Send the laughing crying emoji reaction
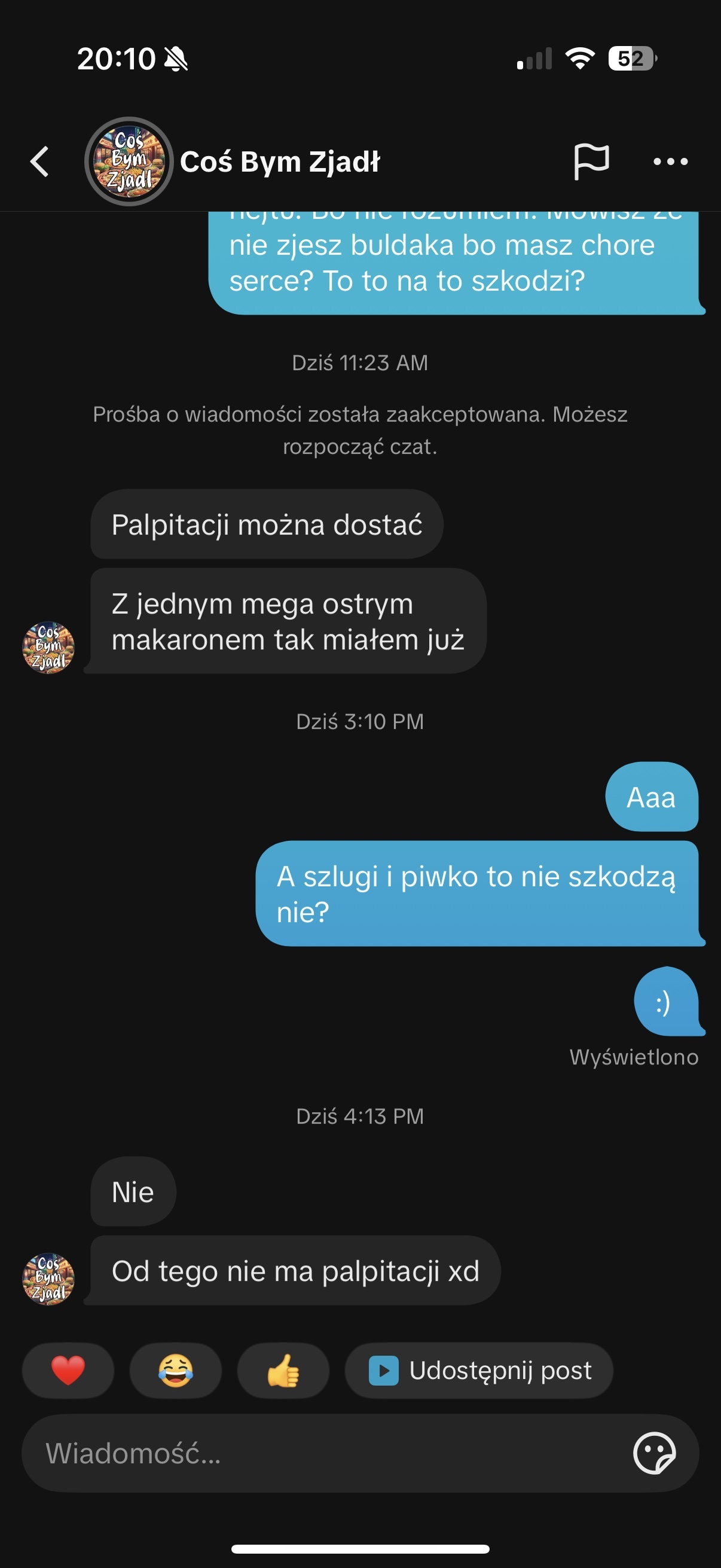The height and width of the screenshot is (1568, 721). [176, 1371]
